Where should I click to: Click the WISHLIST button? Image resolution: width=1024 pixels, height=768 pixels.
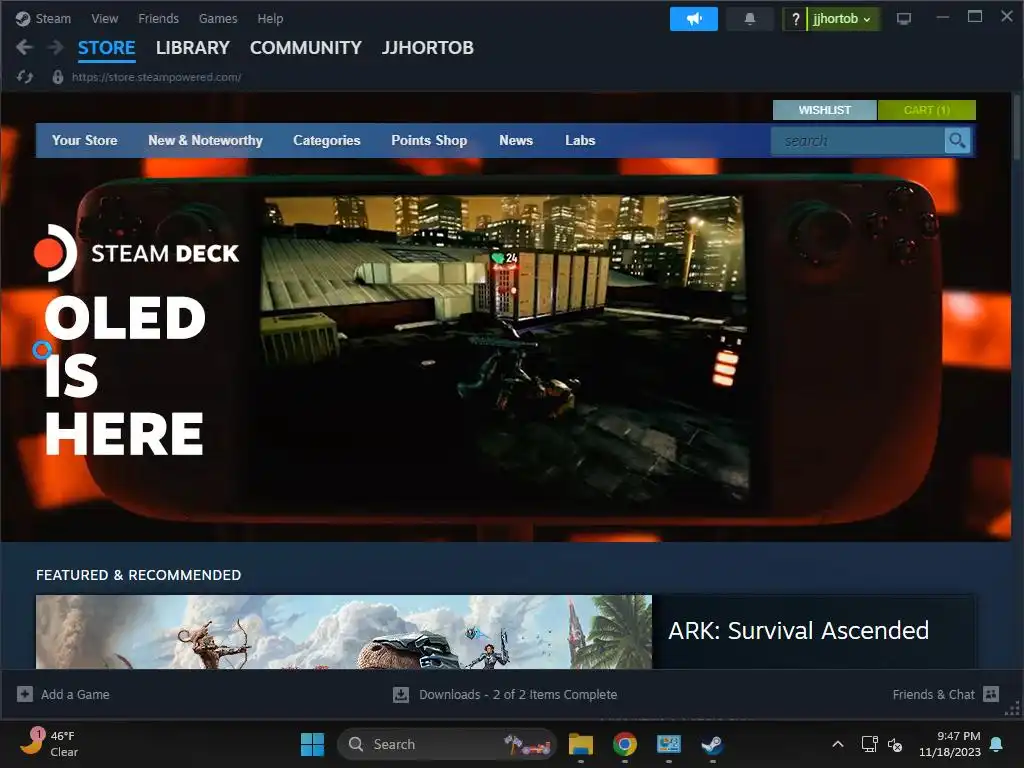pyautogui.click(x=825, y=110)
